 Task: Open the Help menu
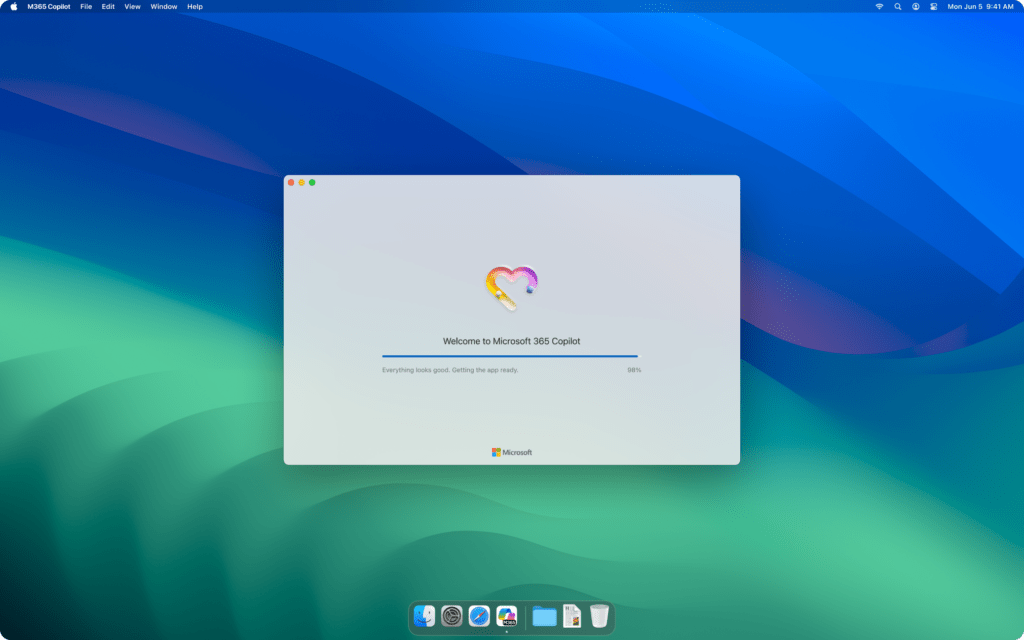pos(194,6)
